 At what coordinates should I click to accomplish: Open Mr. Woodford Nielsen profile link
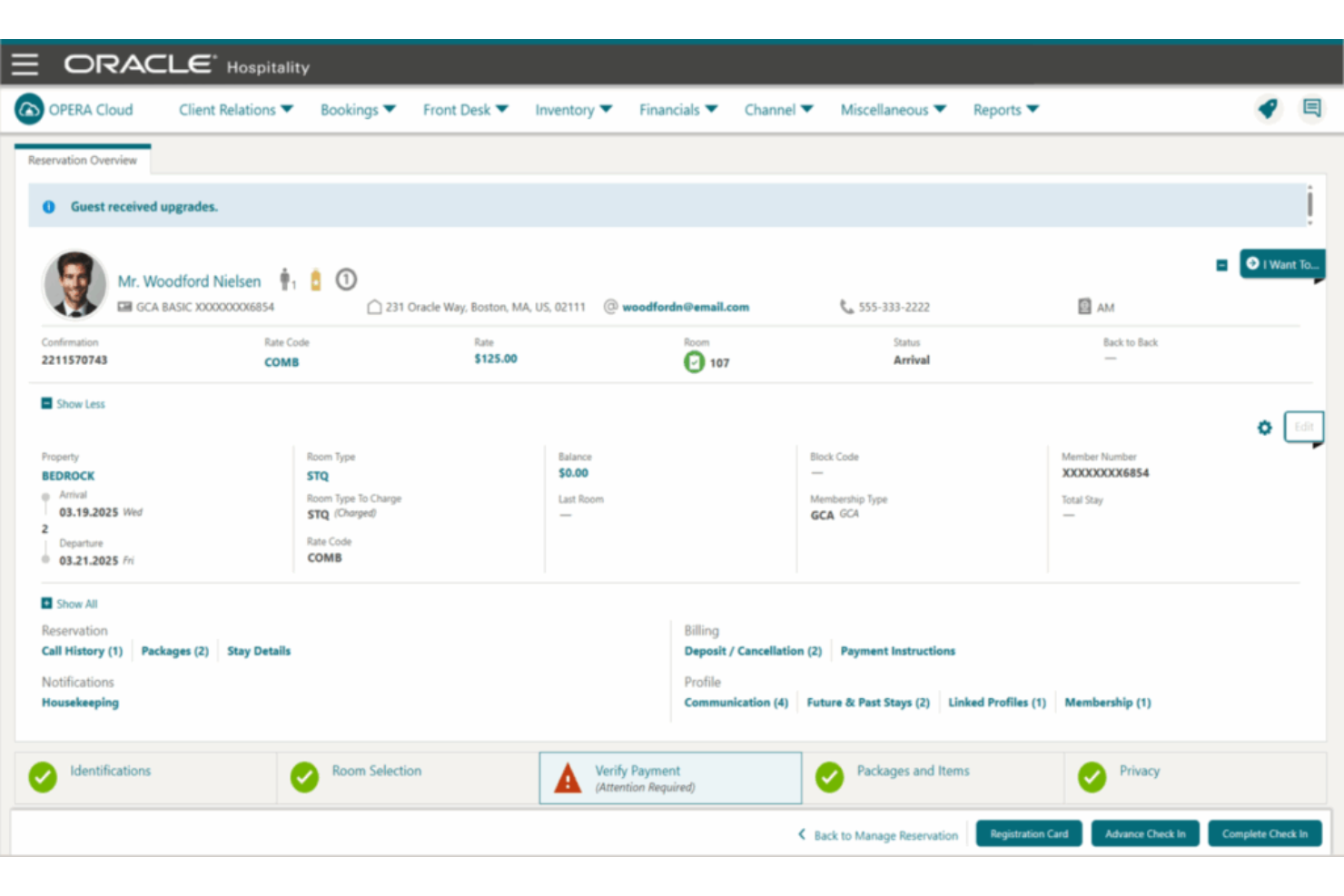click(x=189, y=281)
